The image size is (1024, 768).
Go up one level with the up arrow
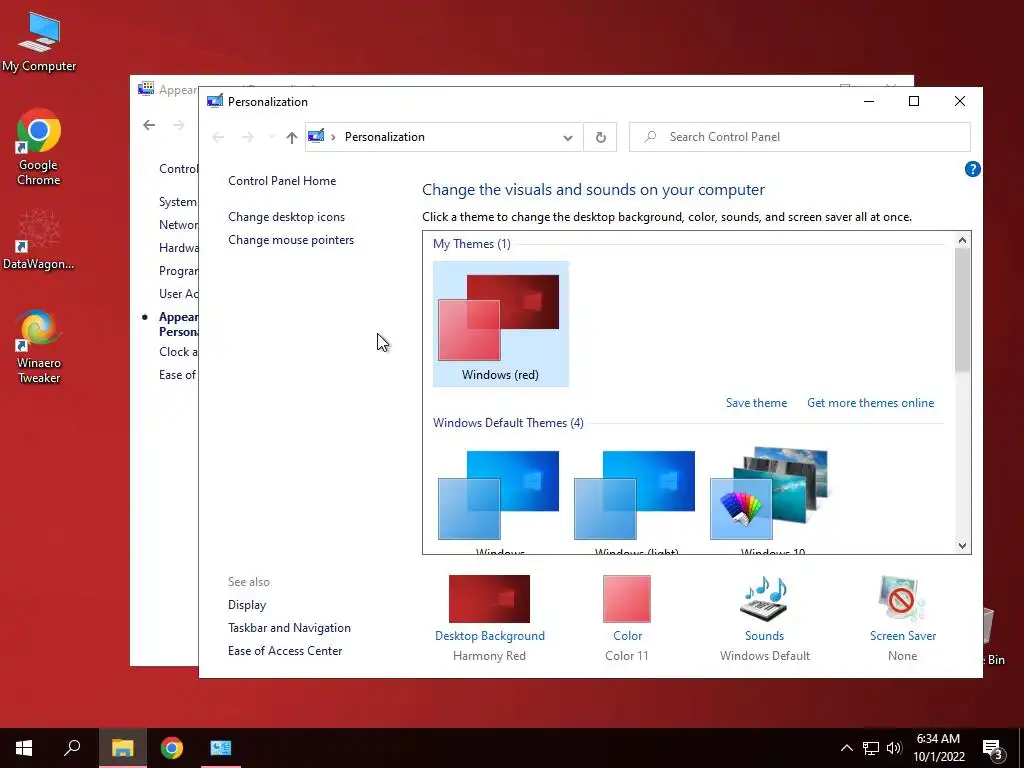tap(291, 137)
